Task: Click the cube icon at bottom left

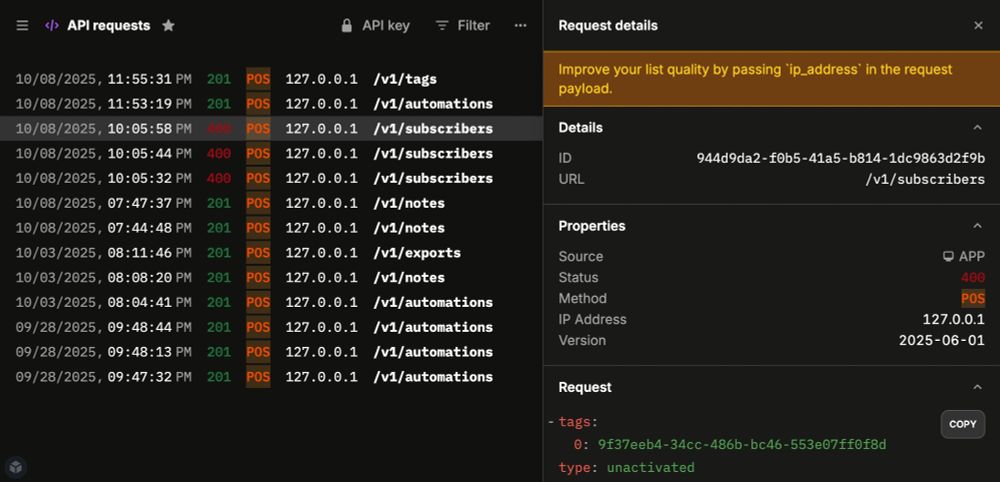Action: pyautogui.click(x=15, y=466)
